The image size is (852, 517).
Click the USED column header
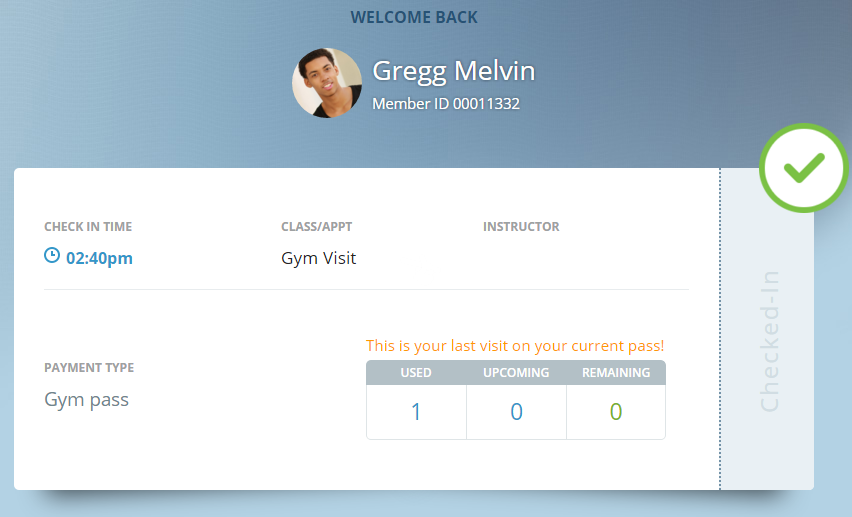416,372
